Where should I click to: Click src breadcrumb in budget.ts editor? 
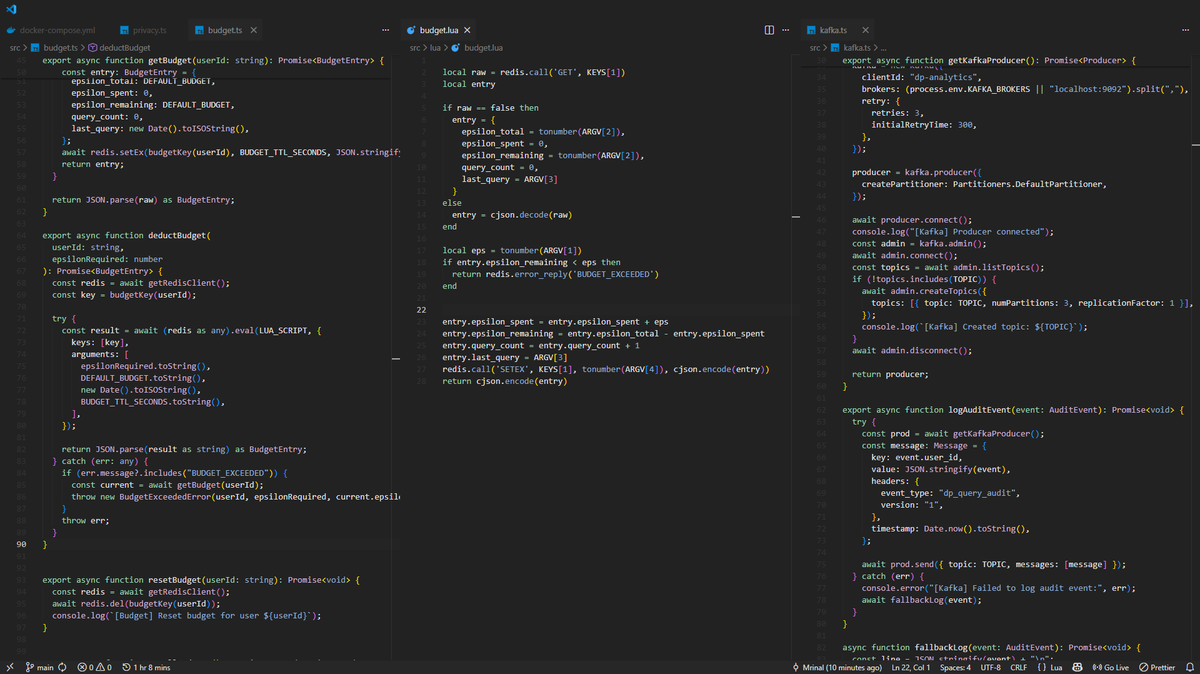pyautogui.click(x=16, y=47)
